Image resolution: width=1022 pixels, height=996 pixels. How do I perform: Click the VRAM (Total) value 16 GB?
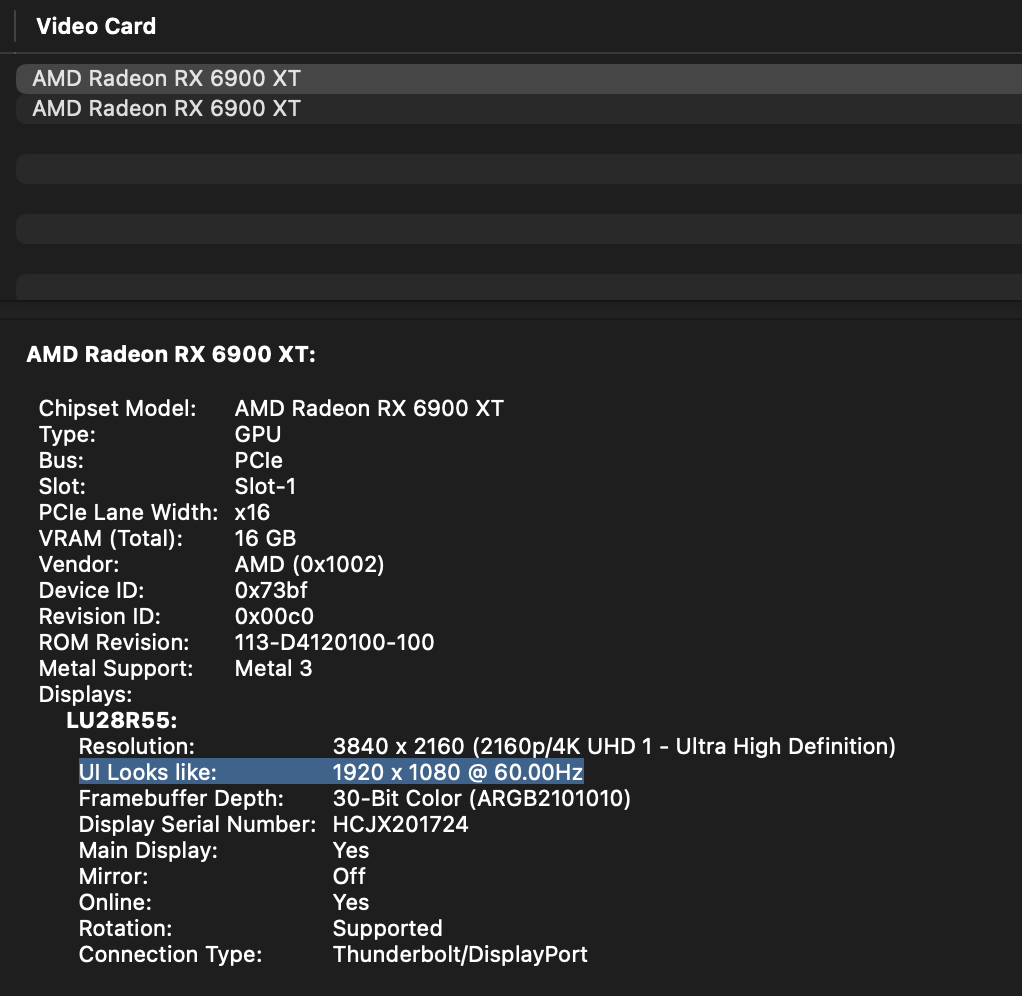tap(265, 538)
